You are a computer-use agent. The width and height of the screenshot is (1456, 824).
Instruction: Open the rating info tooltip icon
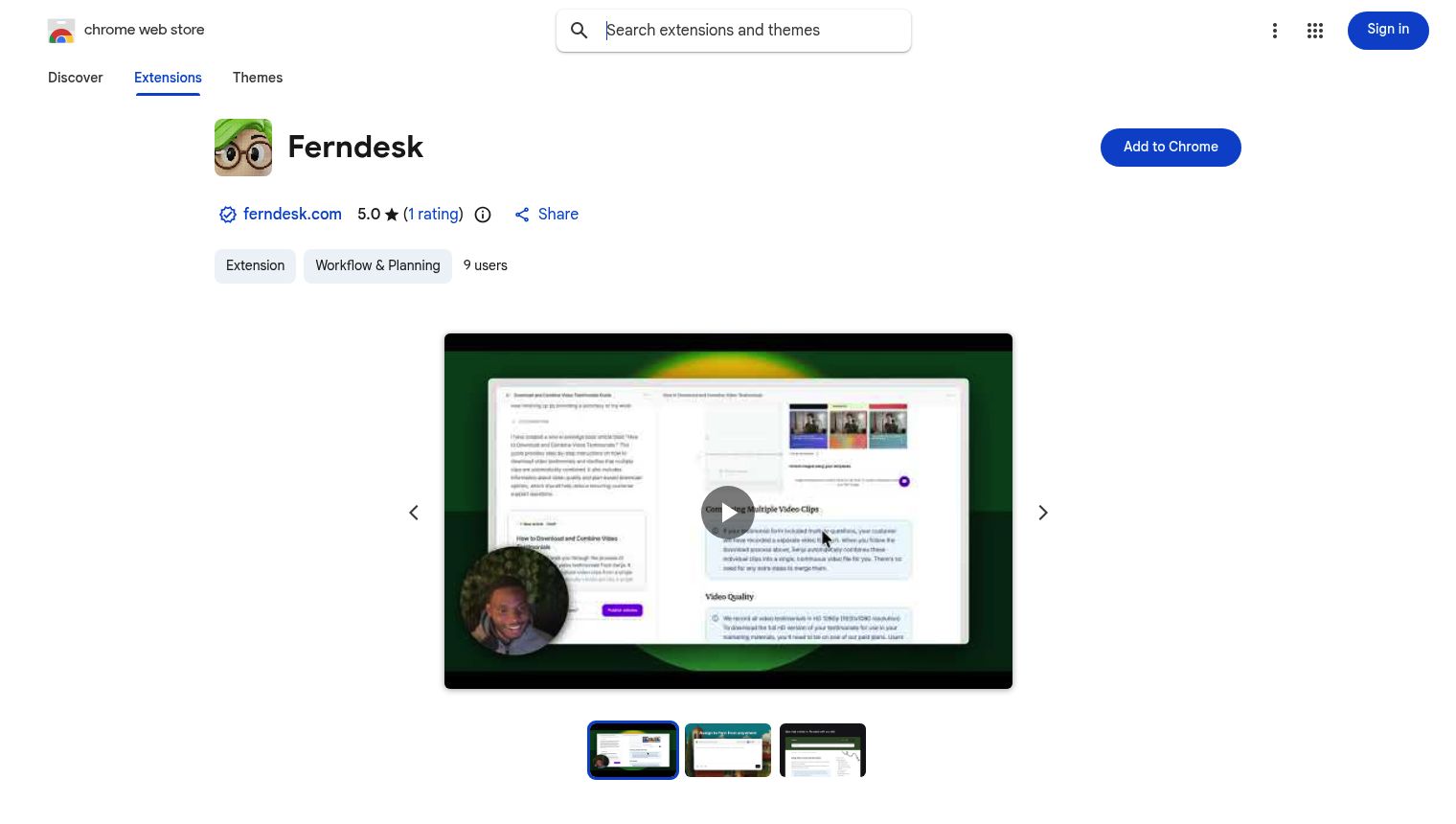(x=483, y=215)
